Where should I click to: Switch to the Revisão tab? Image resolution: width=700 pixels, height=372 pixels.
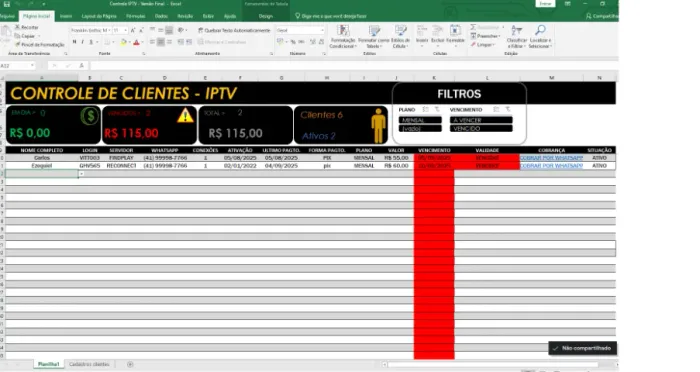click(185, 16)
